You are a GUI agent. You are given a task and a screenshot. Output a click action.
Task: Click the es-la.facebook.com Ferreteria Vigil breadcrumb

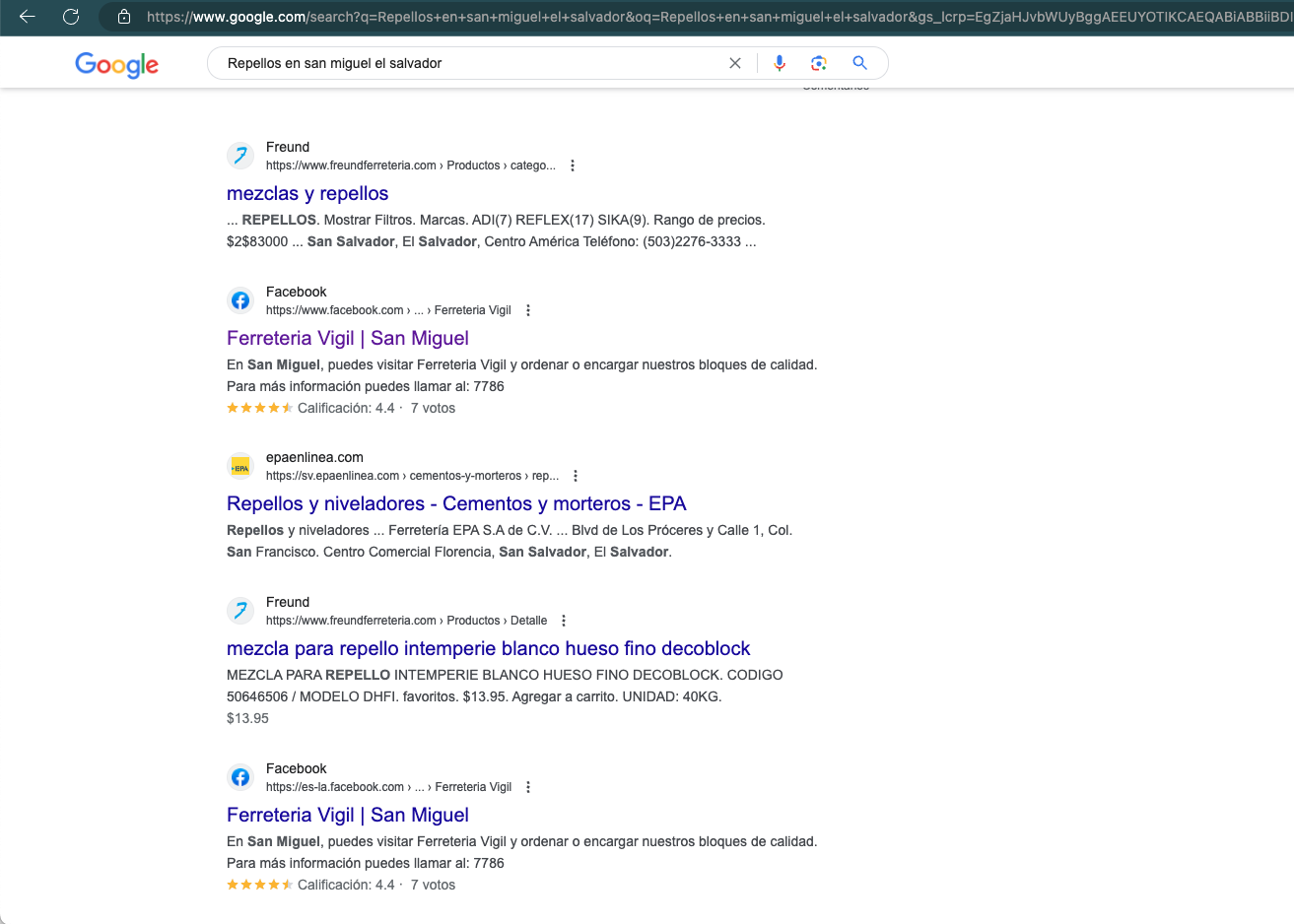pos(388,787)
